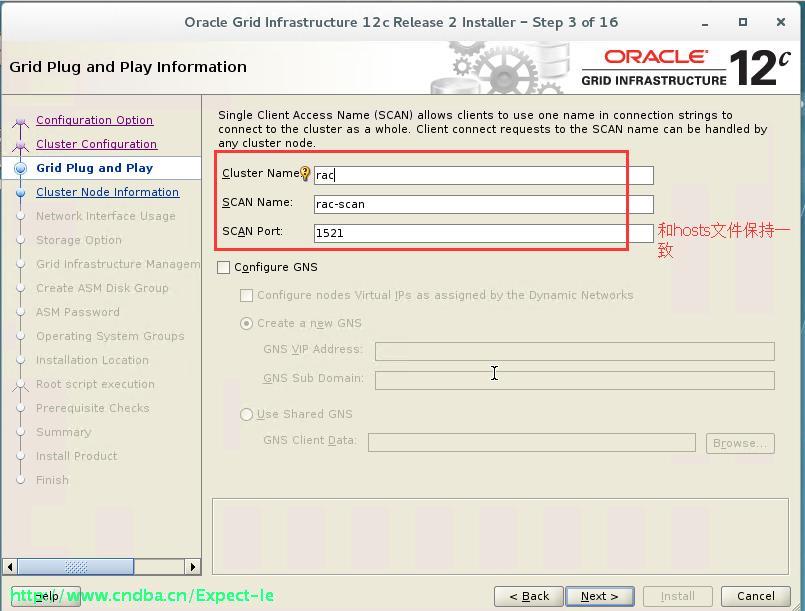Click Finish step in sidebar

52,480
